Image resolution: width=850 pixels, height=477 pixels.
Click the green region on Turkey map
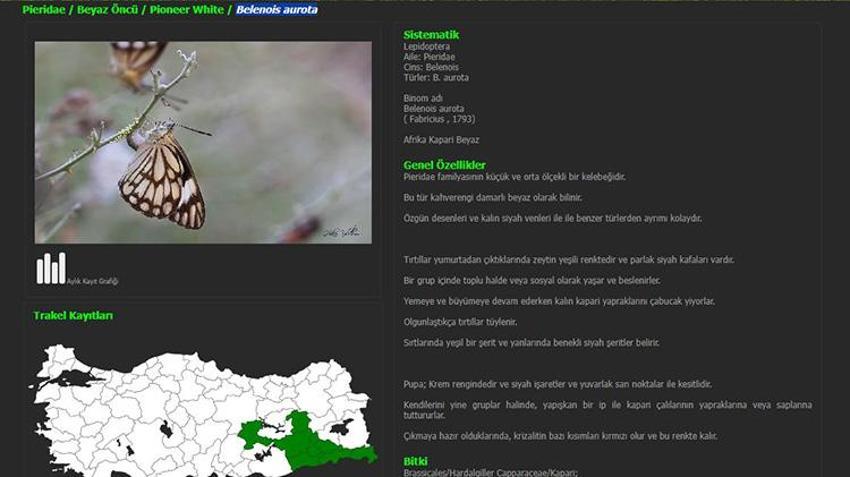click(312, 442)
